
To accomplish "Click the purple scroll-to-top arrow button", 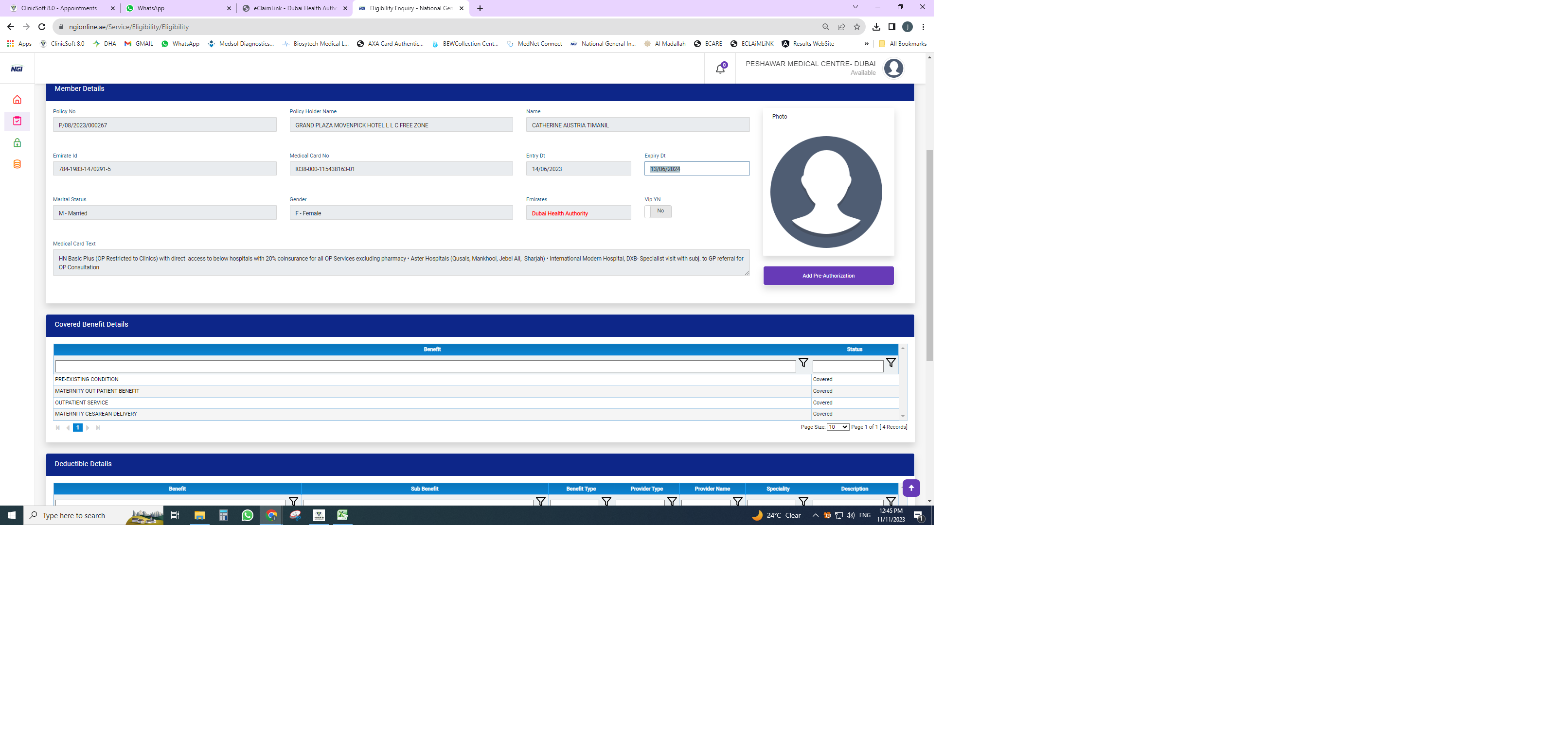I will coord(910,488).
